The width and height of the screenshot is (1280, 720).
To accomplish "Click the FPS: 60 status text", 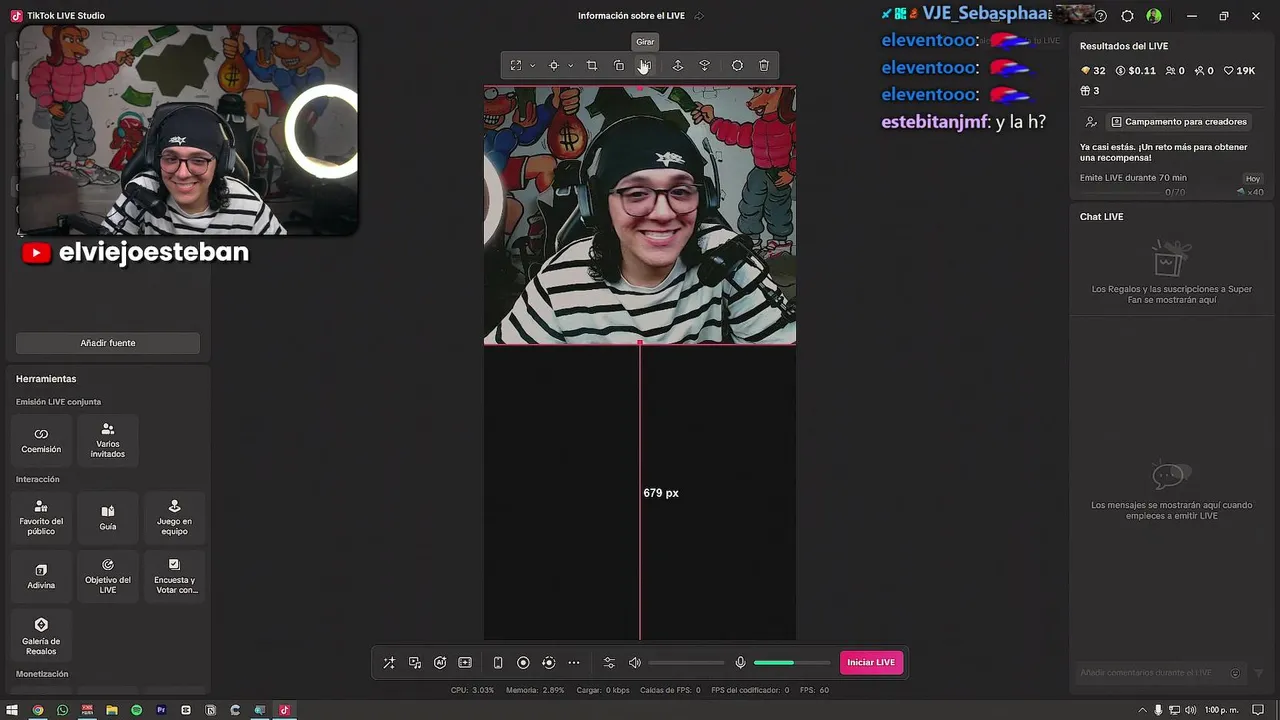I will coord(814,690).
